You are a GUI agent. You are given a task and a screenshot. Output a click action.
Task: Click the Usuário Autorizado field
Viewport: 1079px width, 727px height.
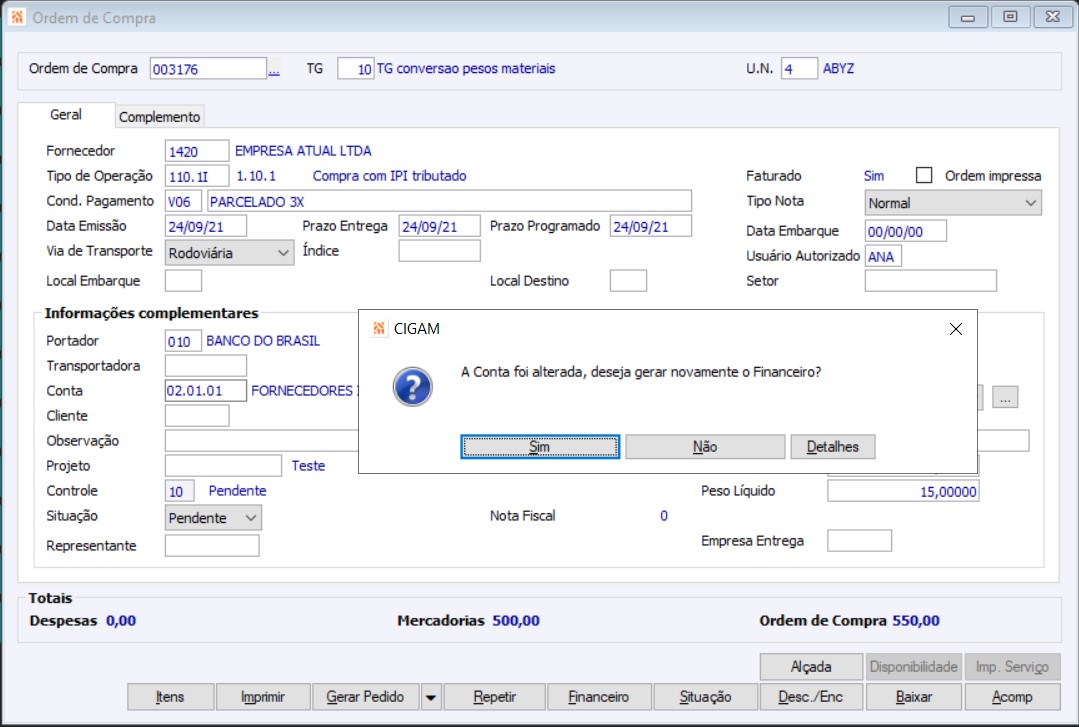pos(883,256)
